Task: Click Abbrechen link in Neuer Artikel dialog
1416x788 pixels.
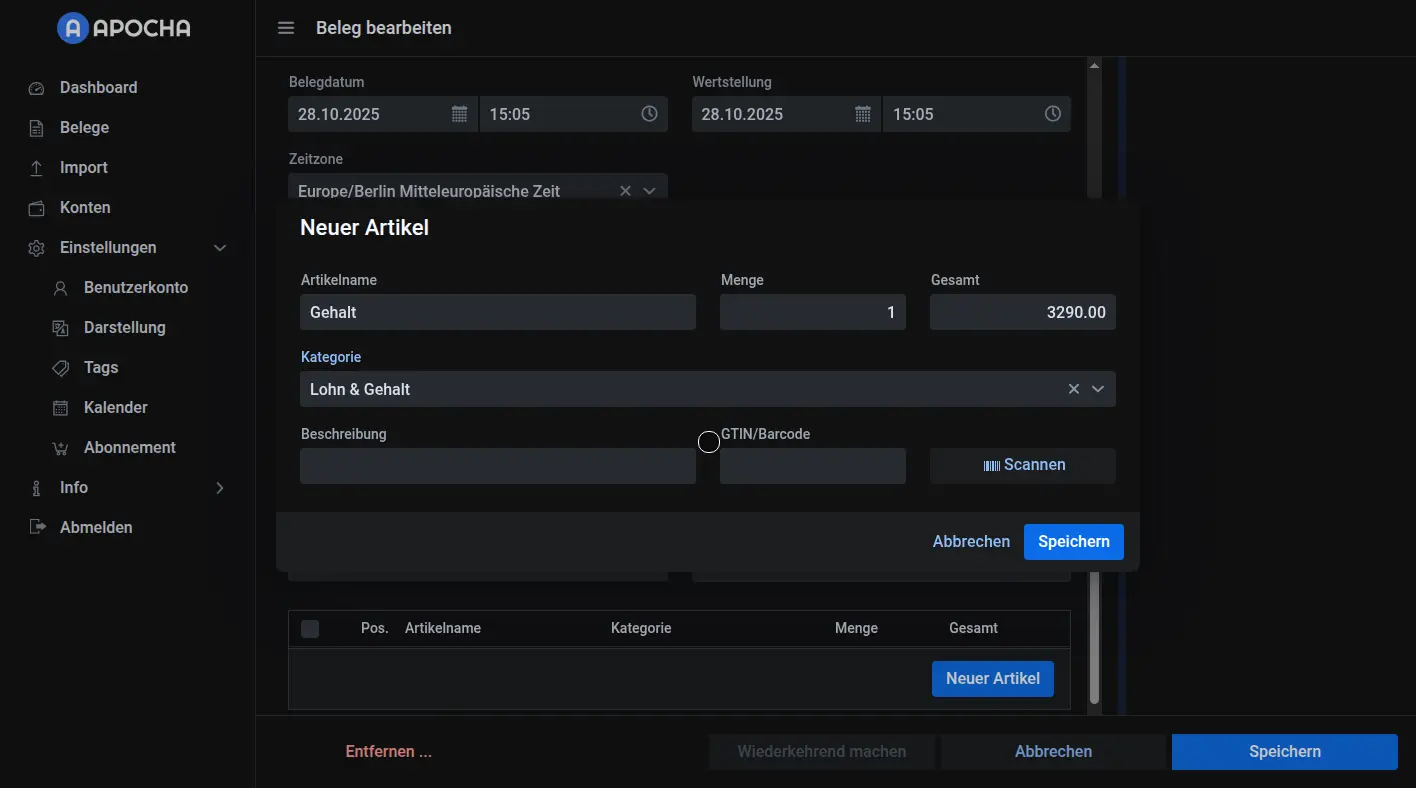Action: click(x=971, y=542)
